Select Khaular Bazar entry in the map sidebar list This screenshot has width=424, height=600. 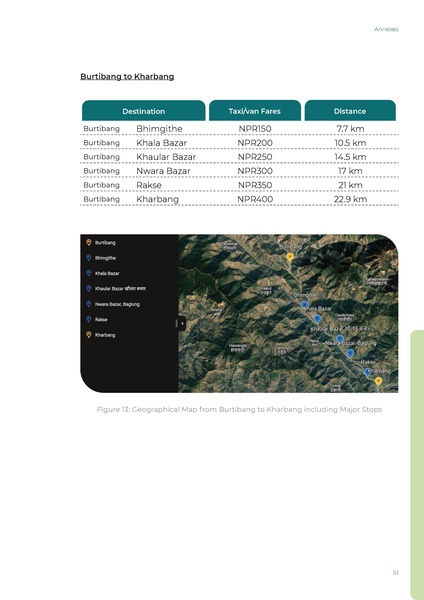tap(120, 289)
